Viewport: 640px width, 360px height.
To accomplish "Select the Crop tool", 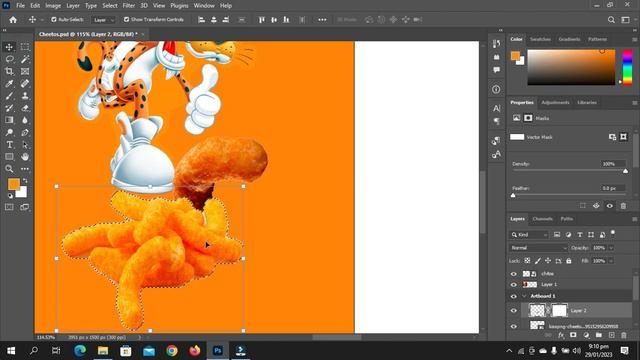I will (9, 71).
